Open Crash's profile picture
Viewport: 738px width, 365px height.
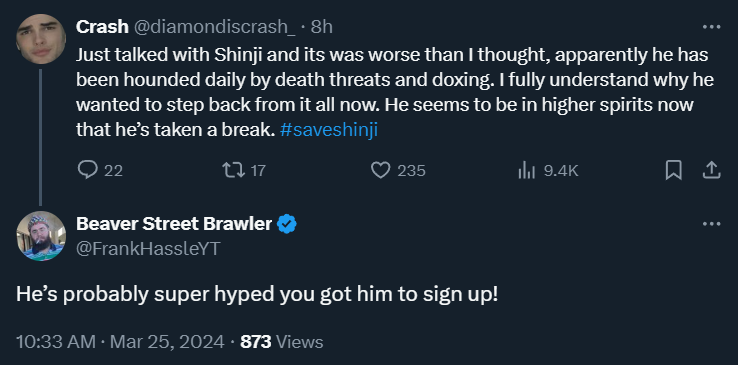pos(40,40)
